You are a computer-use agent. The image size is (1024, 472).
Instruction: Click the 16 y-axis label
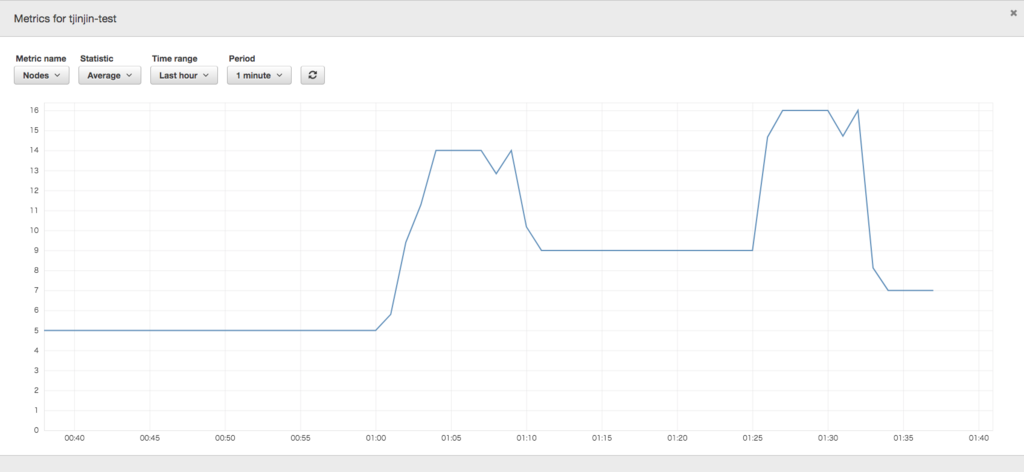(35, 110)
